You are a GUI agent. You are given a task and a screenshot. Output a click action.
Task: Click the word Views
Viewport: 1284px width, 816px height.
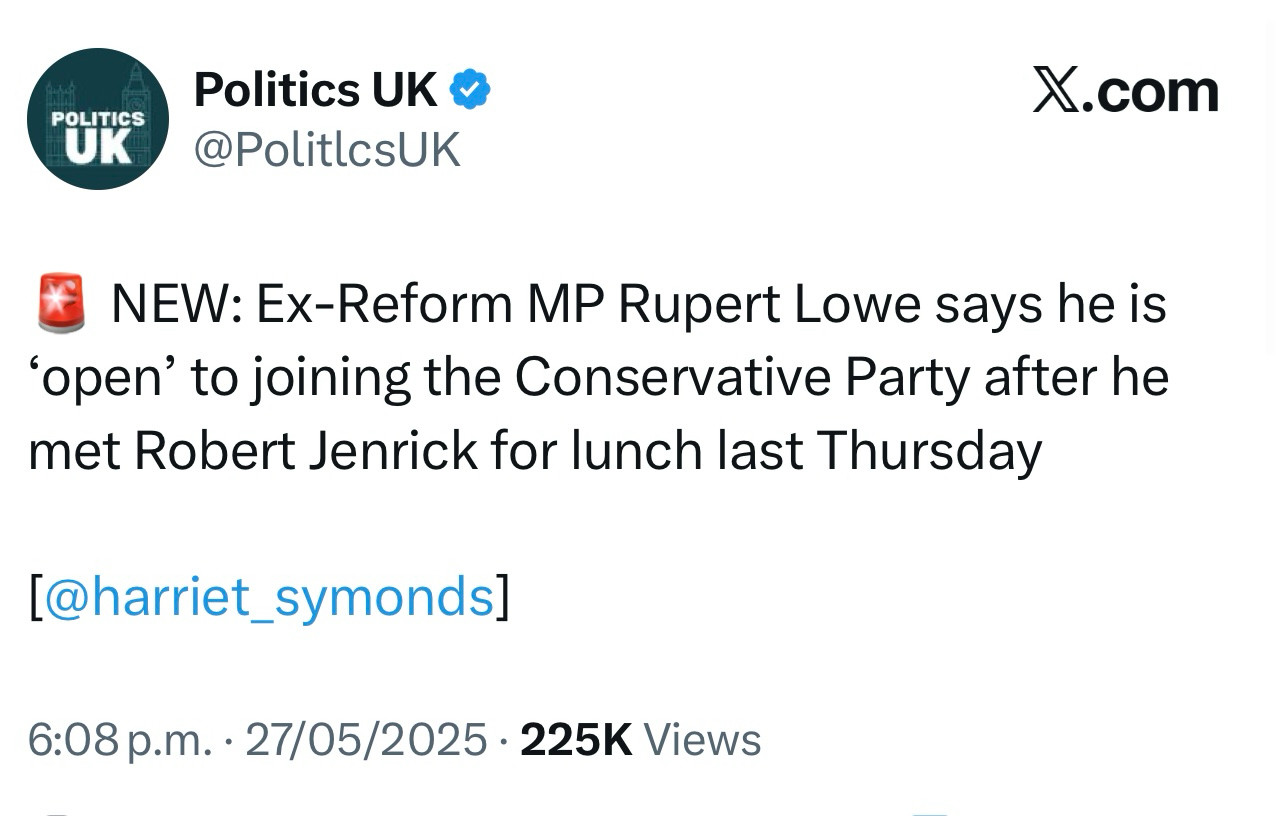tap(702, 740)
